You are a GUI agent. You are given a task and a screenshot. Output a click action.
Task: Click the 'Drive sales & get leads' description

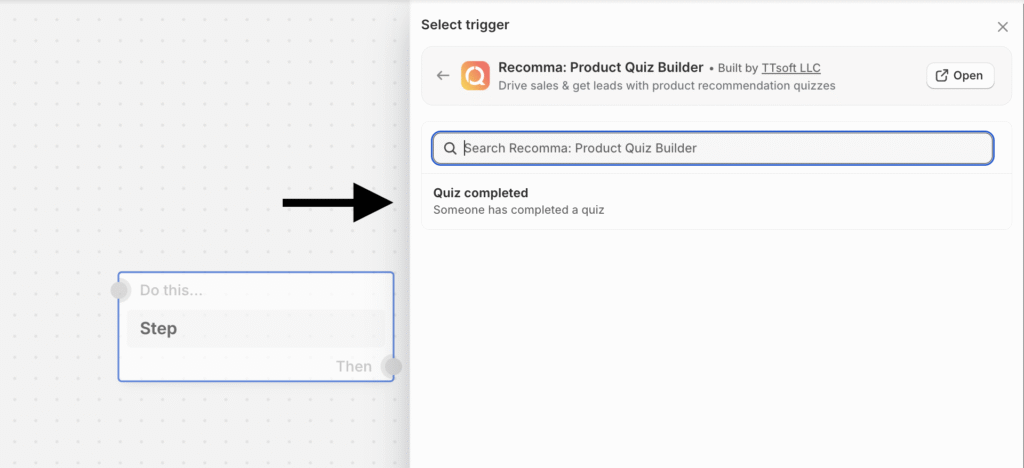[x=667, y=86]
